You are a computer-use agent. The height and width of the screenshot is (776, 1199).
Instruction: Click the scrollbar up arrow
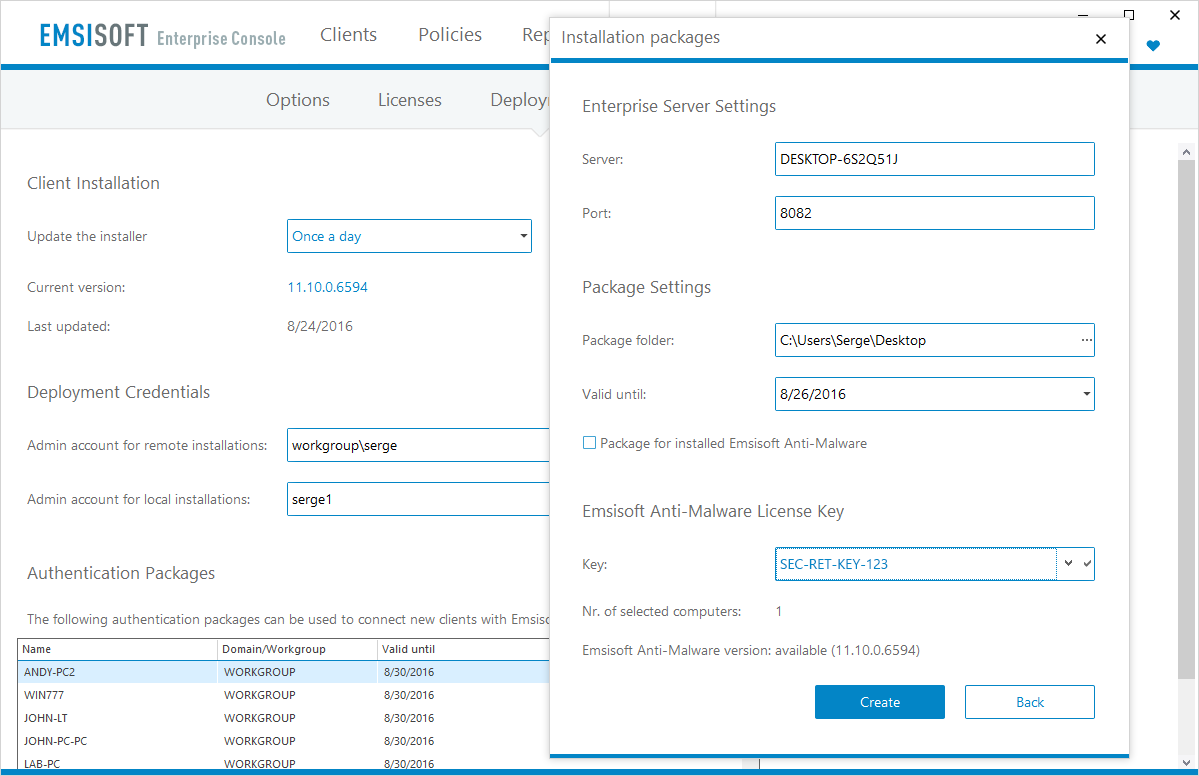tap(1187, 153)
